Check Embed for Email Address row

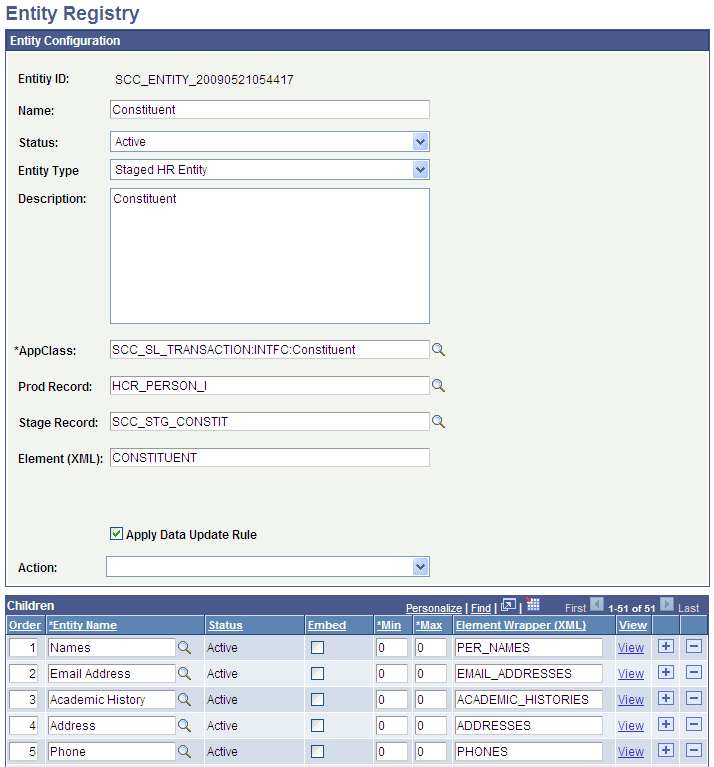pos(317,674)
